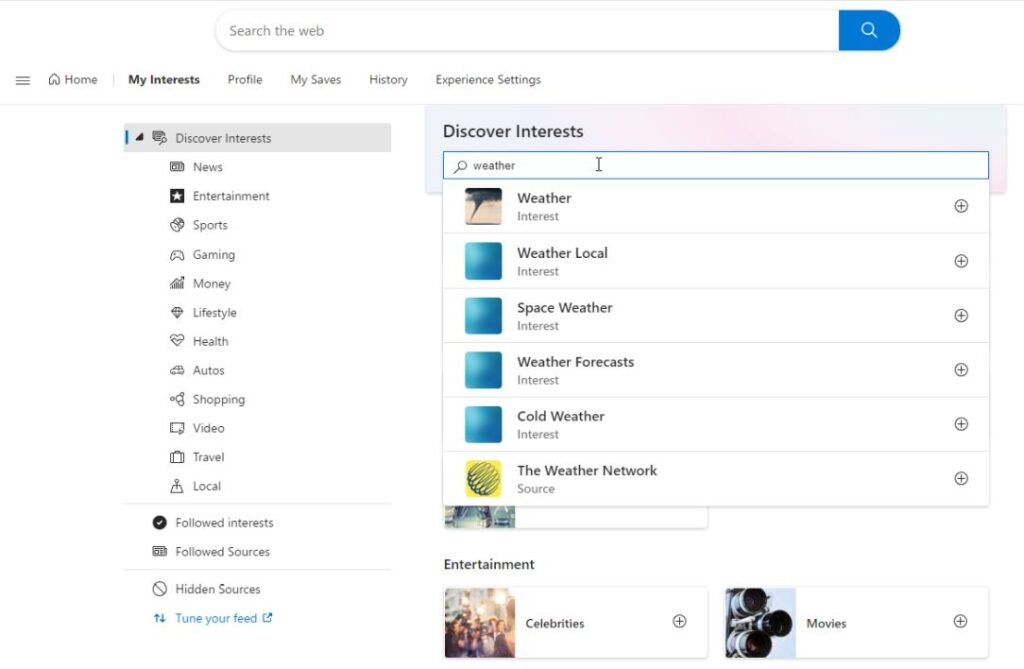The image size is (1024, 669).
Task: Click the blue web search magnifier button
Action: pyautogui.click(x=869, y=30)
